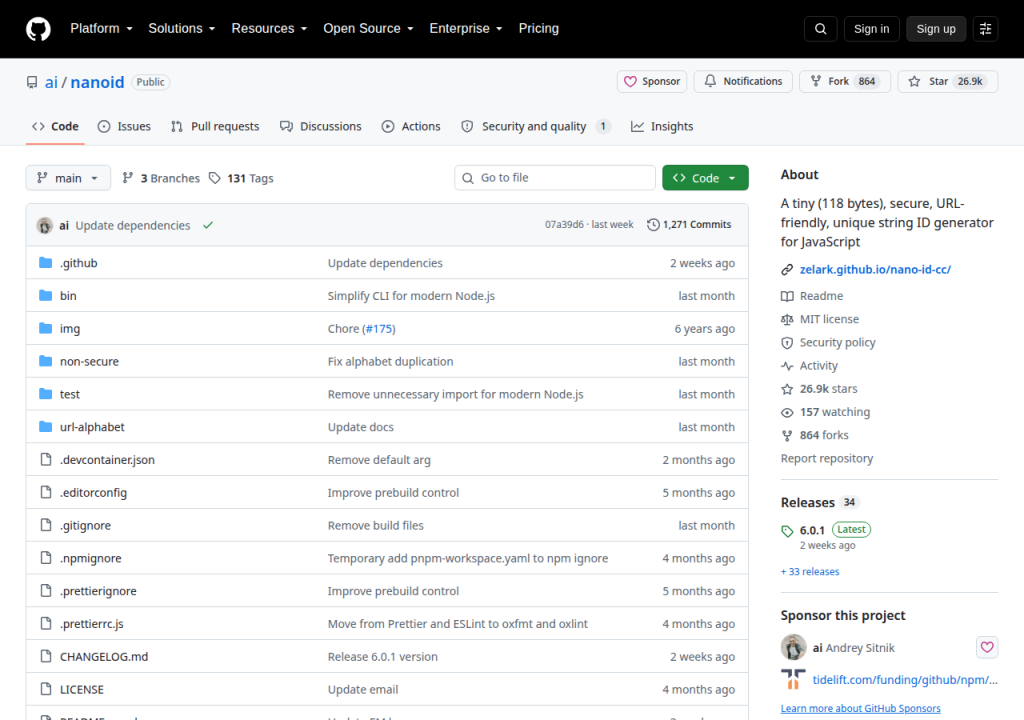Click Andrey Sitnik avatar in sponsors section
The width and height of the screenshot is (1024, 720).
point(793,647)
